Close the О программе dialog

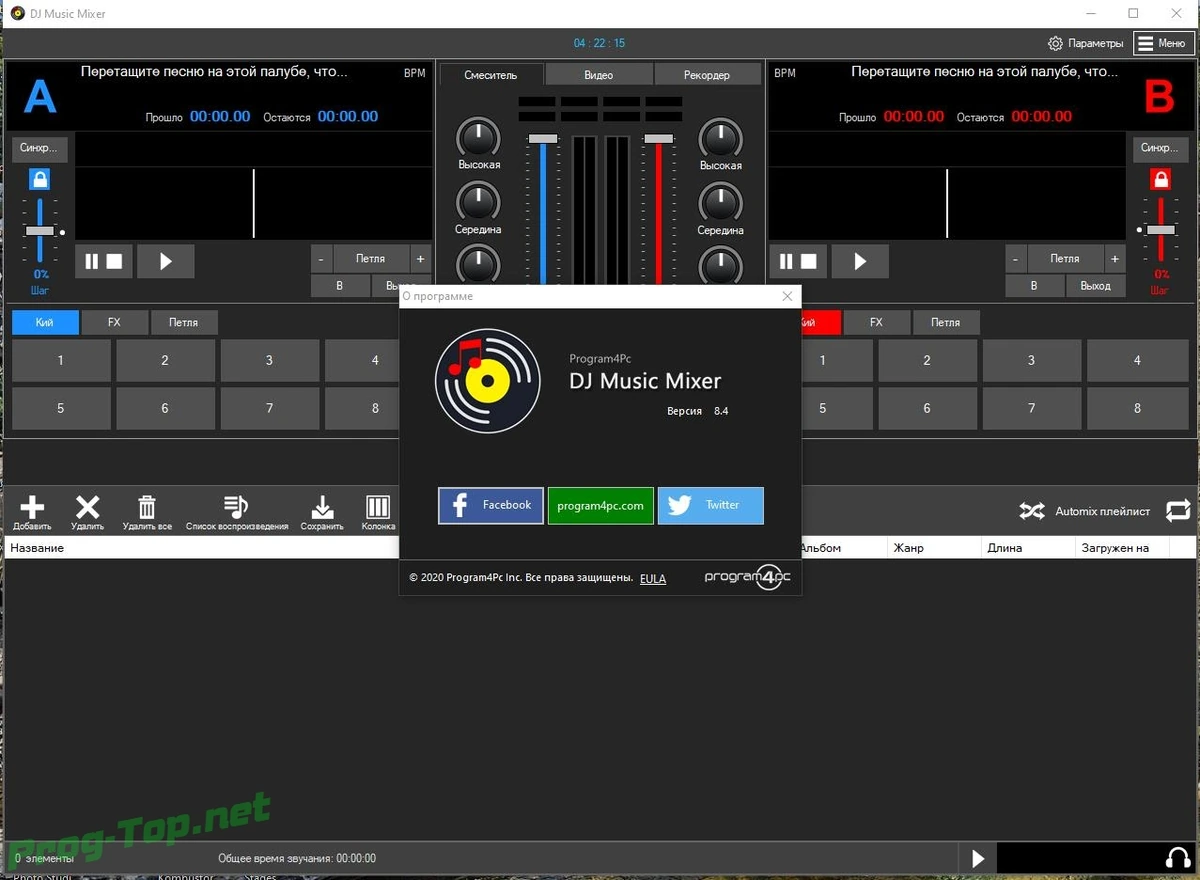pos(788,296)
